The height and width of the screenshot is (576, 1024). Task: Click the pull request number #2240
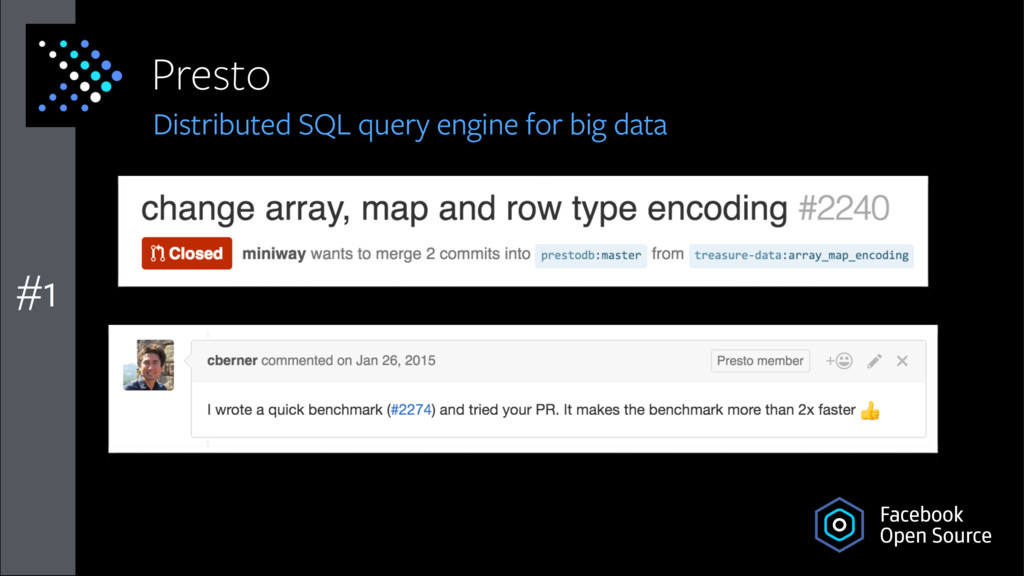click(844, 208)
